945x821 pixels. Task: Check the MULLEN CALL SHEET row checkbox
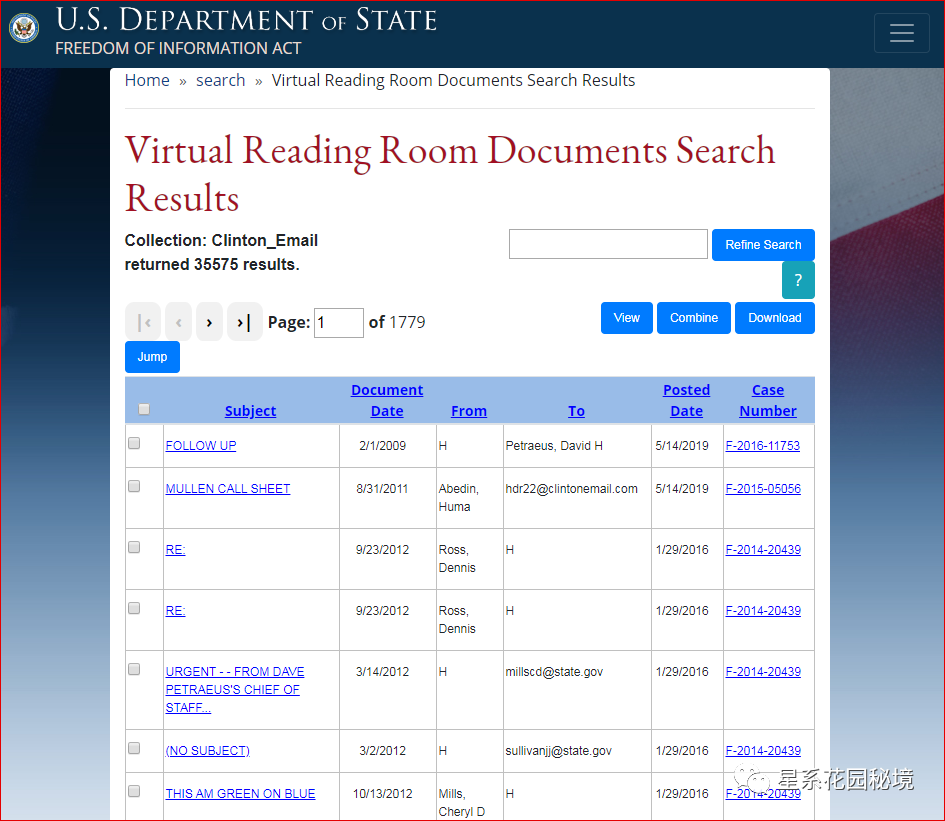click(134, 486)
